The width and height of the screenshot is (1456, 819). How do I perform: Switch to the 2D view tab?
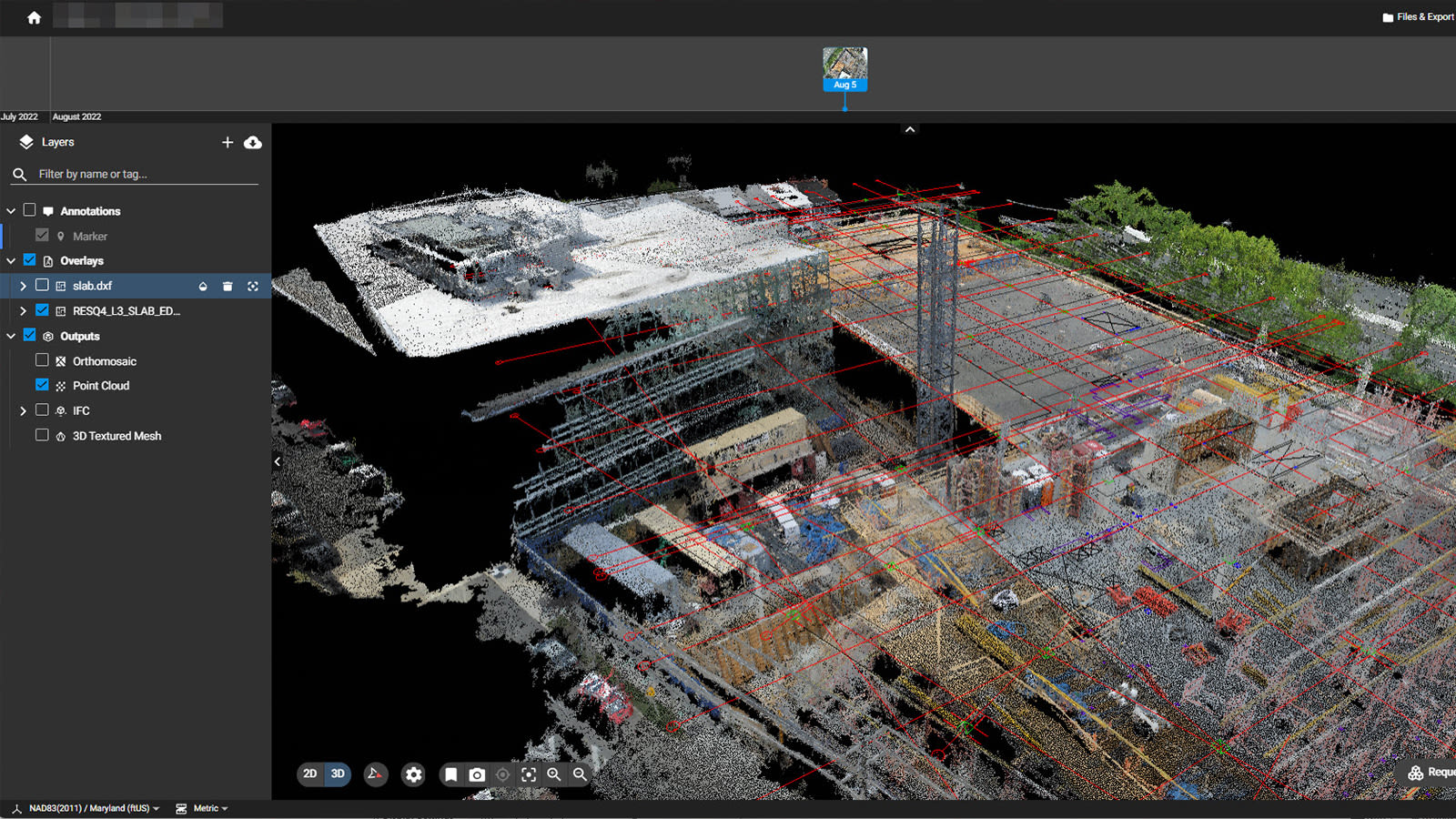309,774
